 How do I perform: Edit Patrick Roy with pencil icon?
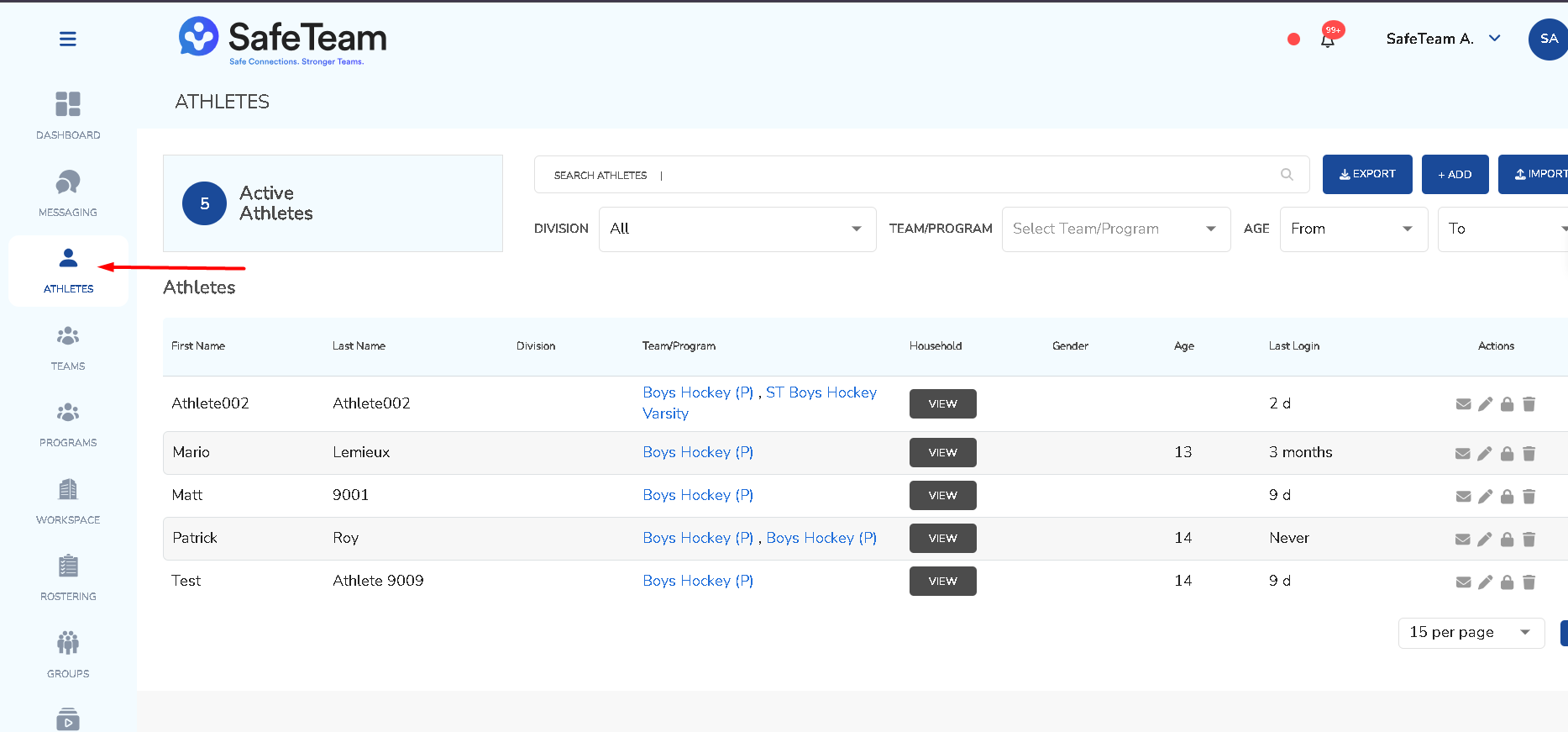click(x=1485, y=540)
